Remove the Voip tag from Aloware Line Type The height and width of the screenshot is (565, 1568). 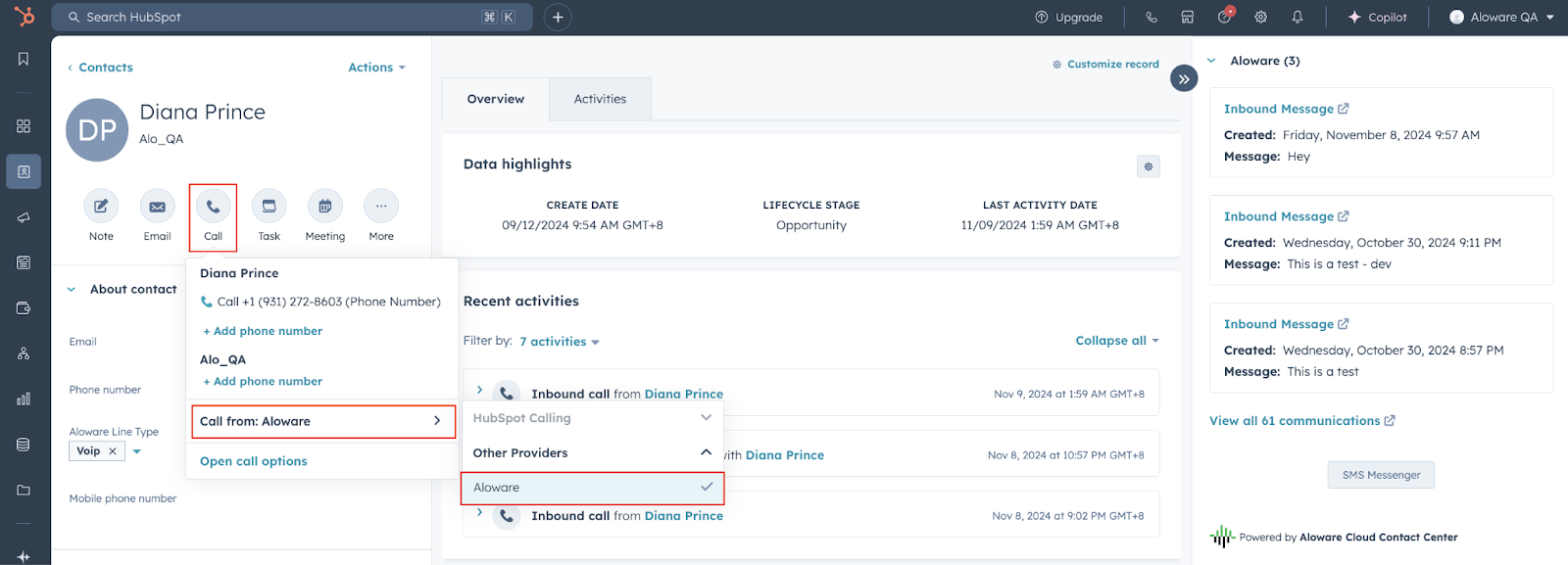click(x=113, y=451)
